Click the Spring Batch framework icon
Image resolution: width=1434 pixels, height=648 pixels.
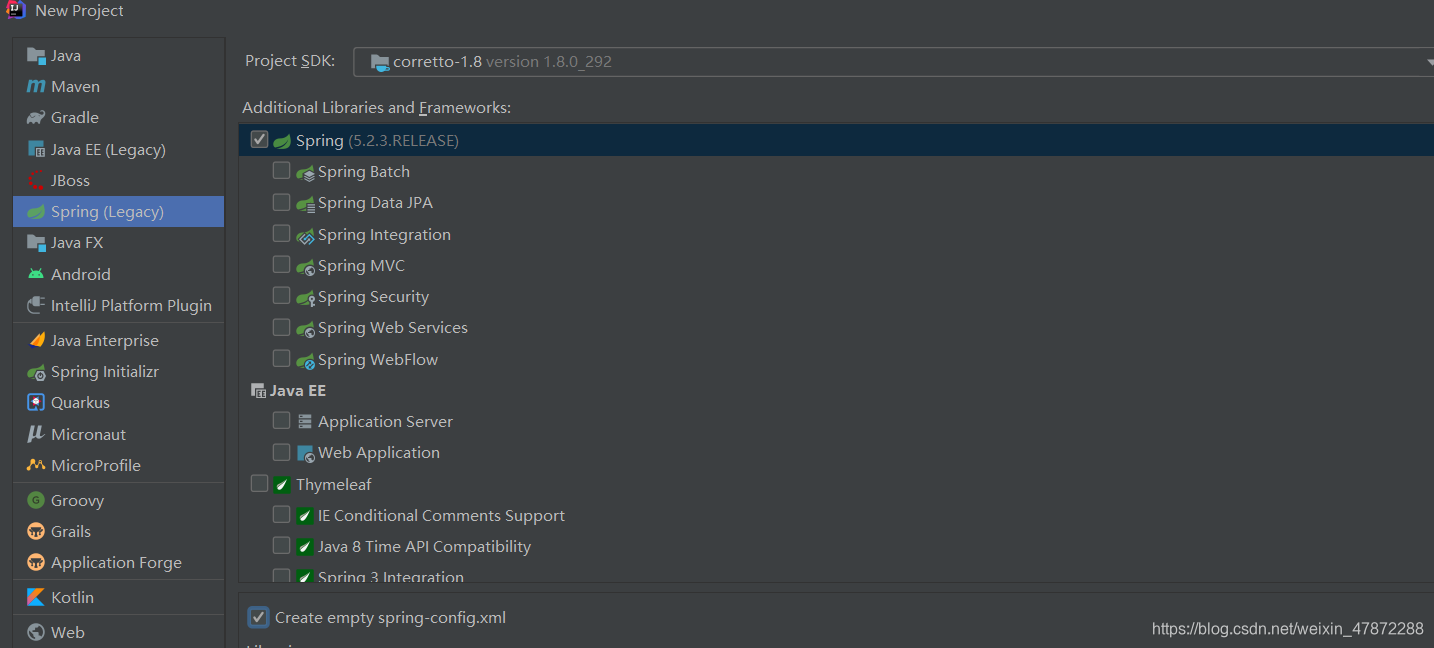[x=305, y=173]
